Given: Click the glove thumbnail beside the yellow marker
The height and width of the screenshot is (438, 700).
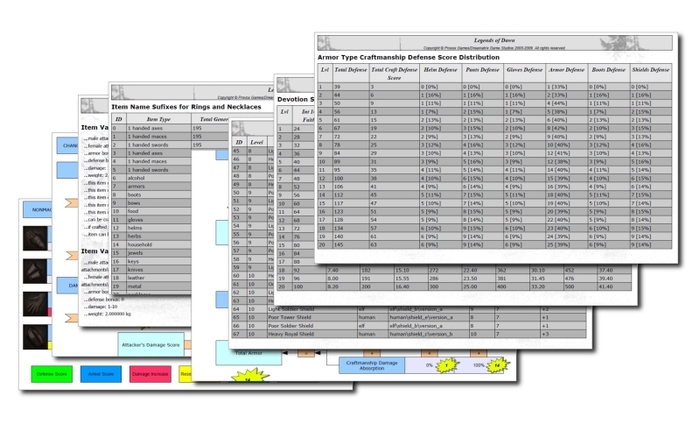Looking at the screenshot, I should tap(35, 337).
